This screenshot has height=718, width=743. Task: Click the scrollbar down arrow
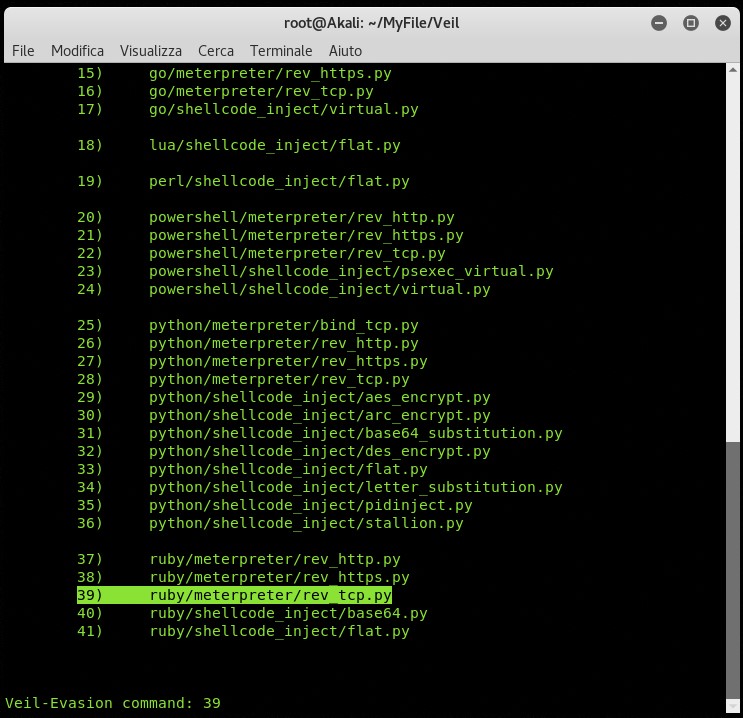pyautogui.click(x=733, y=706)
